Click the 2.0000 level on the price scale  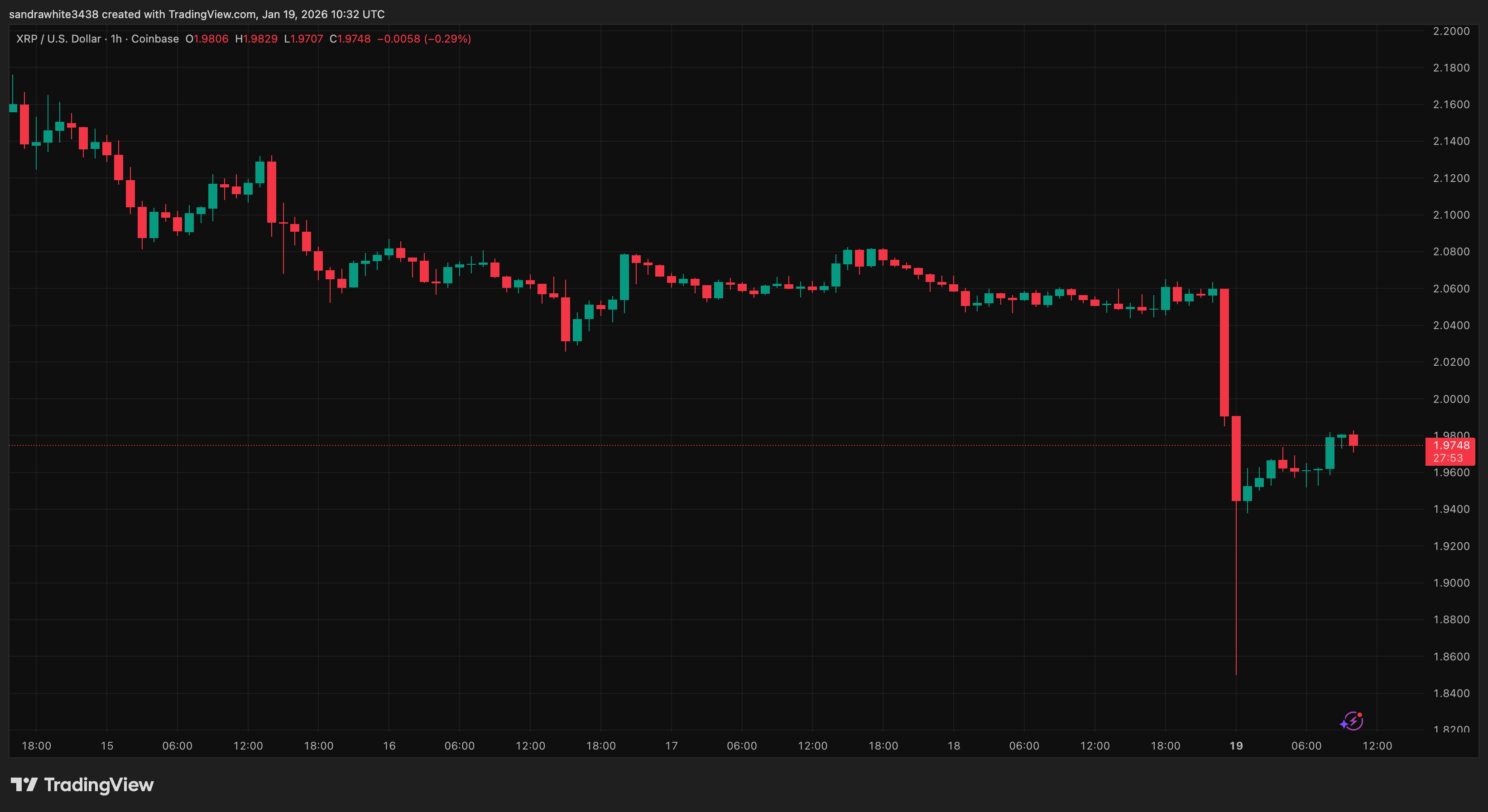pos(1452,398)
